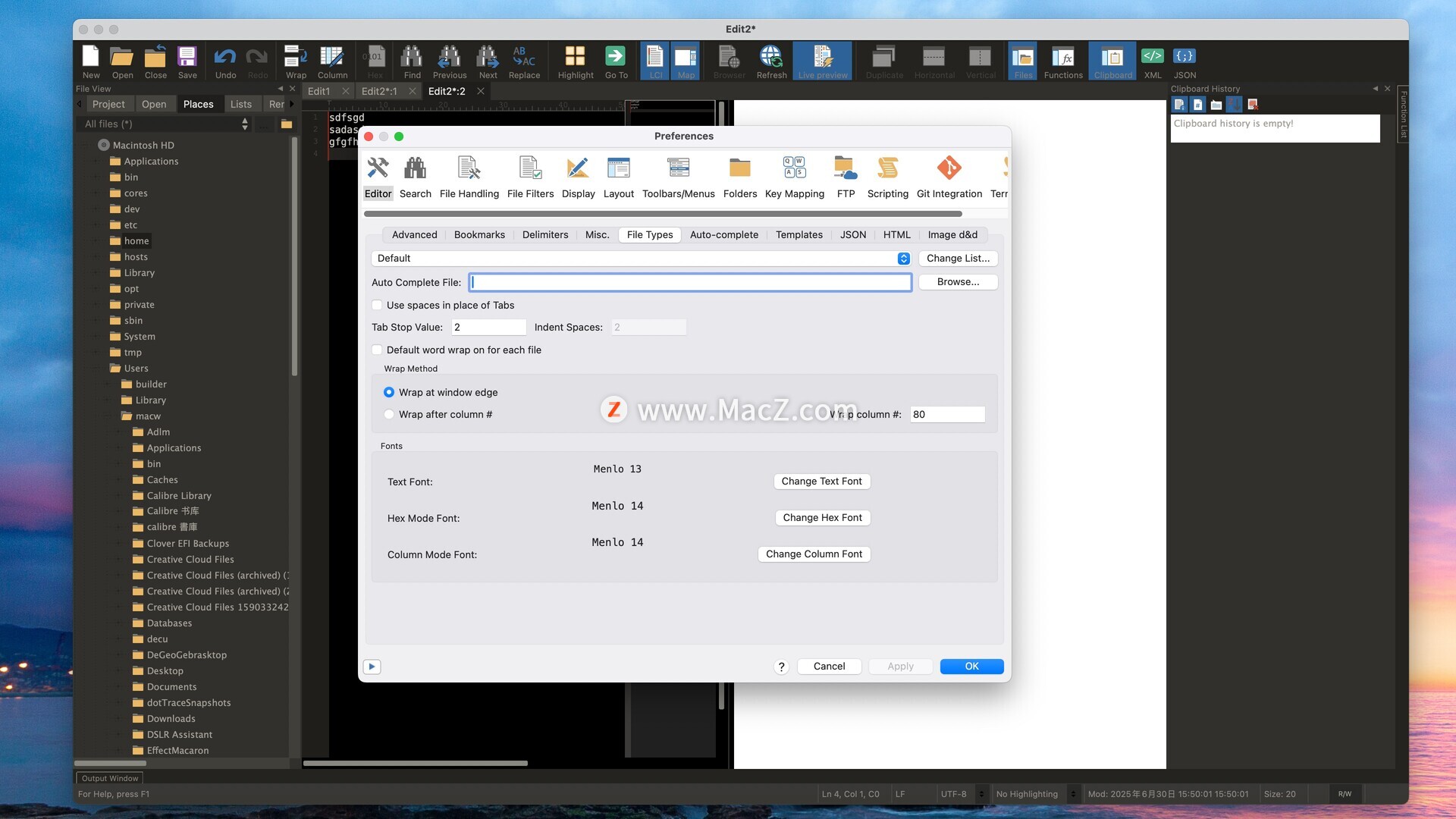Image resolution: width=1456 pixels, height=819 pixels.
Task: Click the Go To toolbar icon
Action: (x=616, y=61)
